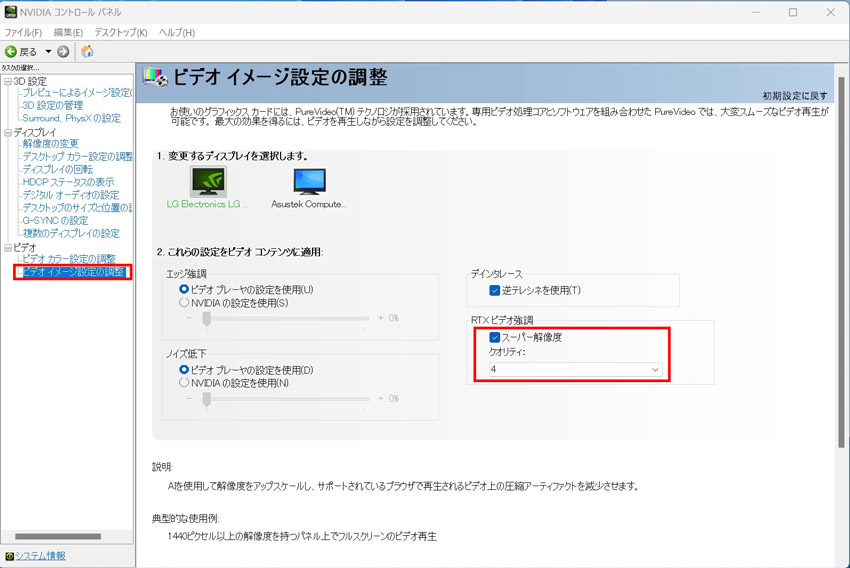Open ビデオ カラー設定の調整 page

click(69, 259)
